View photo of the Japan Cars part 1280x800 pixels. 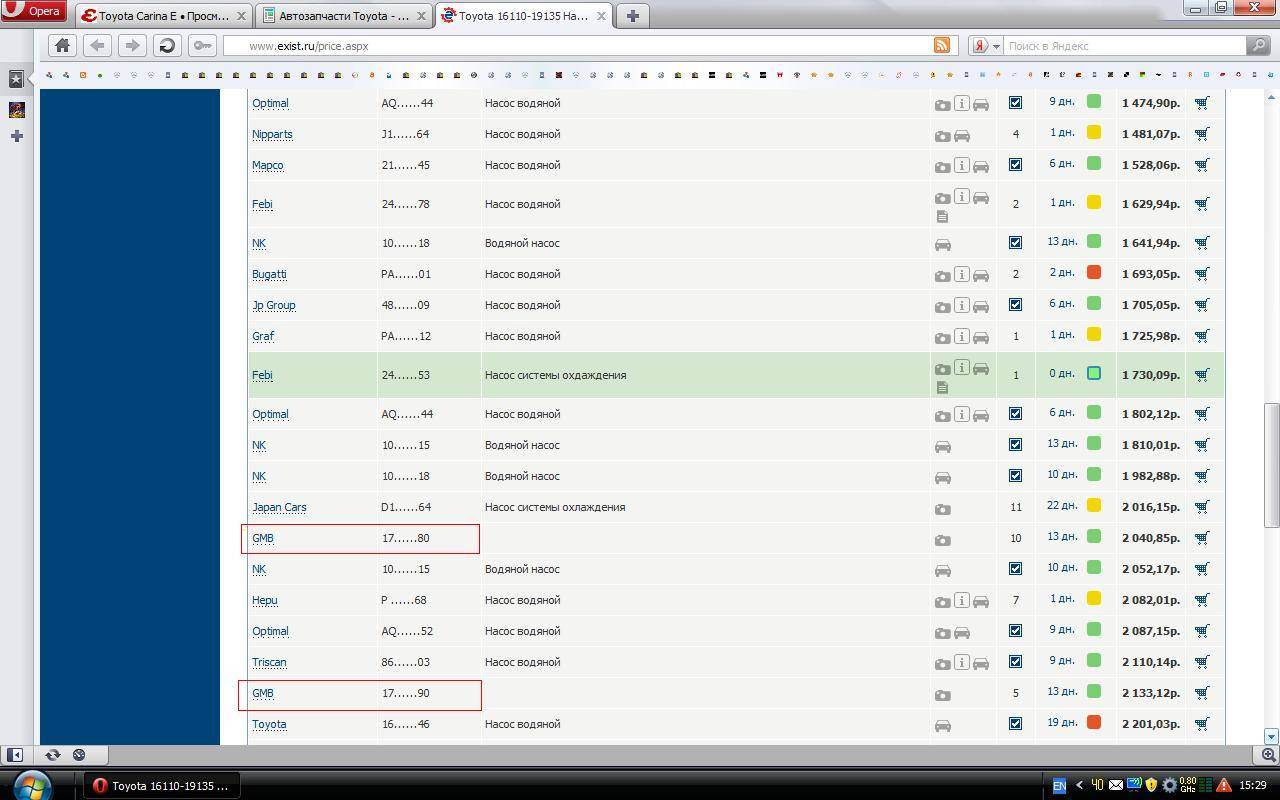(x=942, y=509)
